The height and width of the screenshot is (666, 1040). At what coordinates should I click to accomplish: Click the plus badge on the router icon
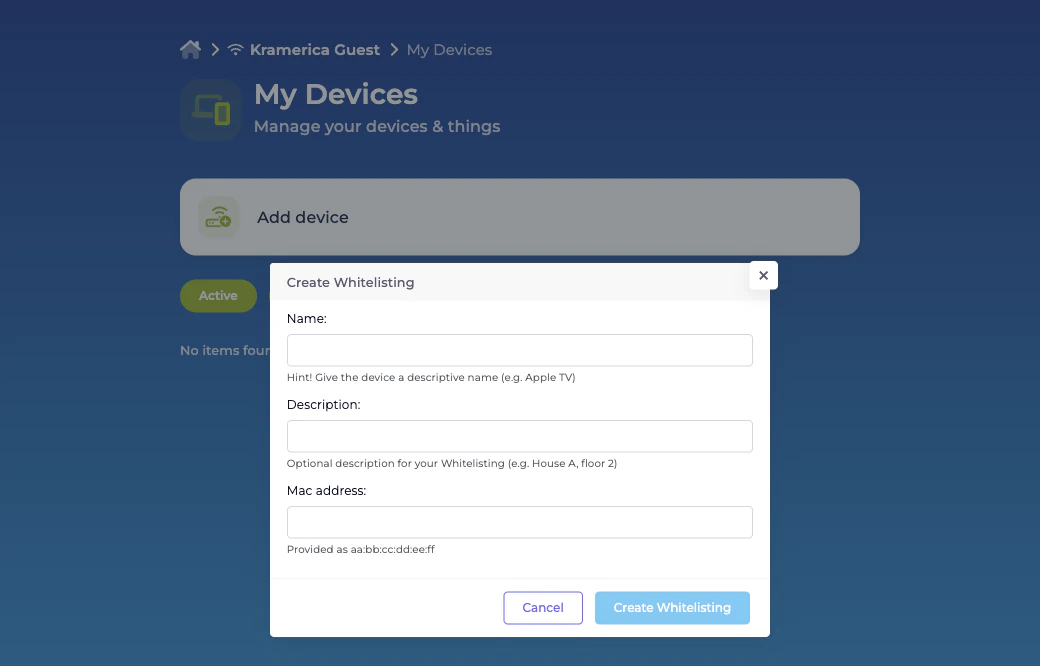[227, 221]
